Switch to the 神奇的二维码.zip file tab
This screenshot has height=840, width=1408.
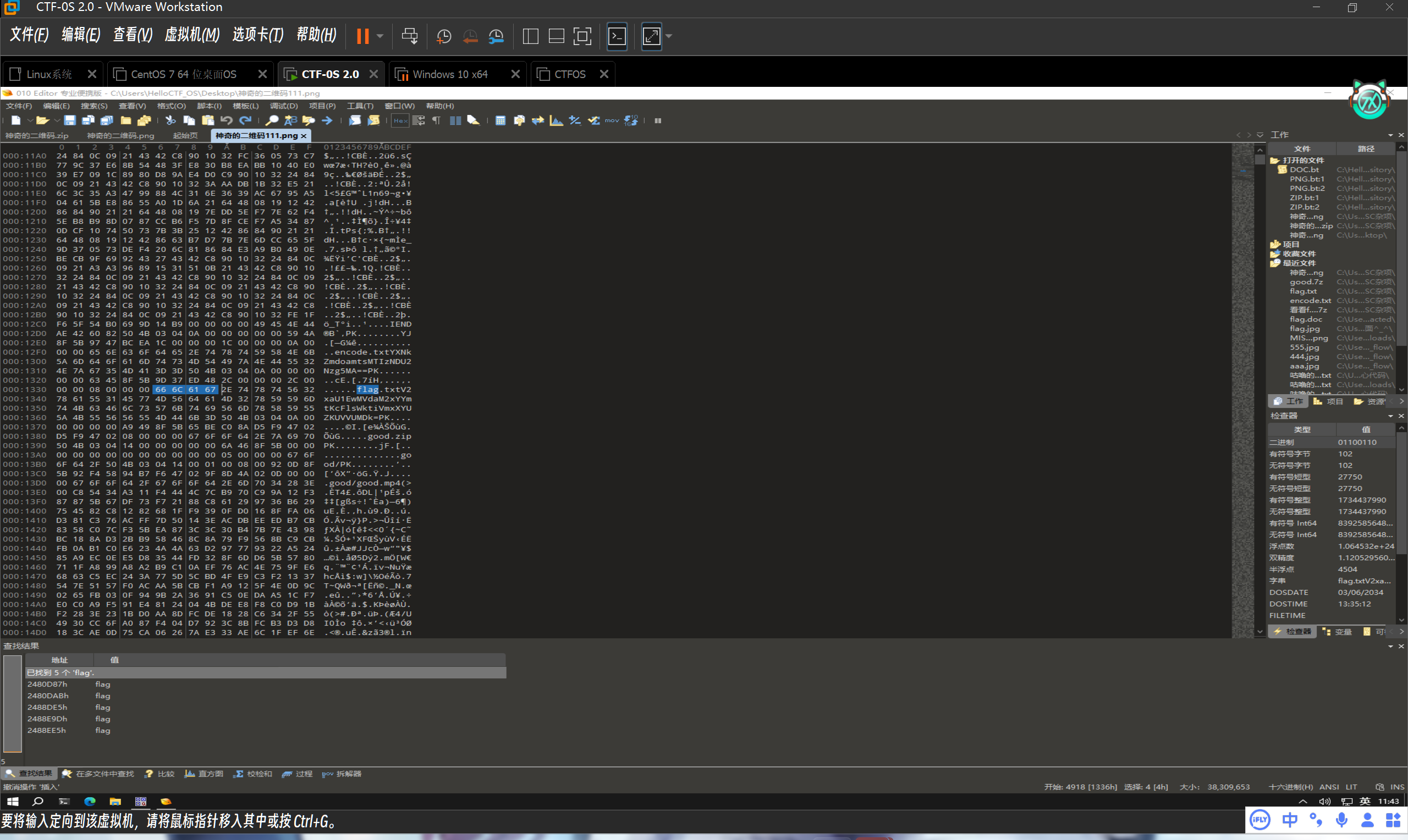[x=37, y=136]
